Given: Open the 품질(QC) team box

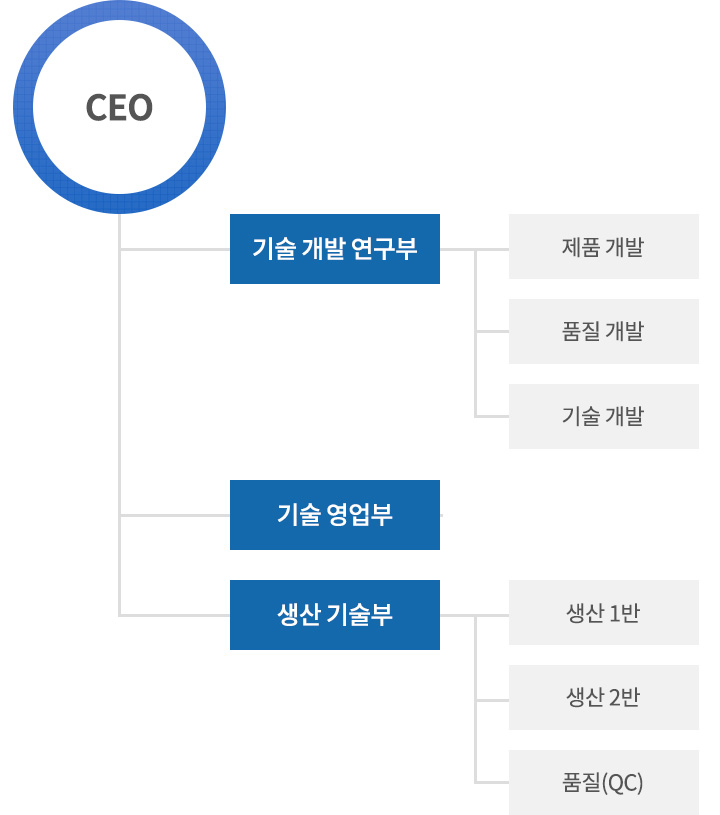Looking at the screenshot, I should pyautogui.click(x=604, y=782).
